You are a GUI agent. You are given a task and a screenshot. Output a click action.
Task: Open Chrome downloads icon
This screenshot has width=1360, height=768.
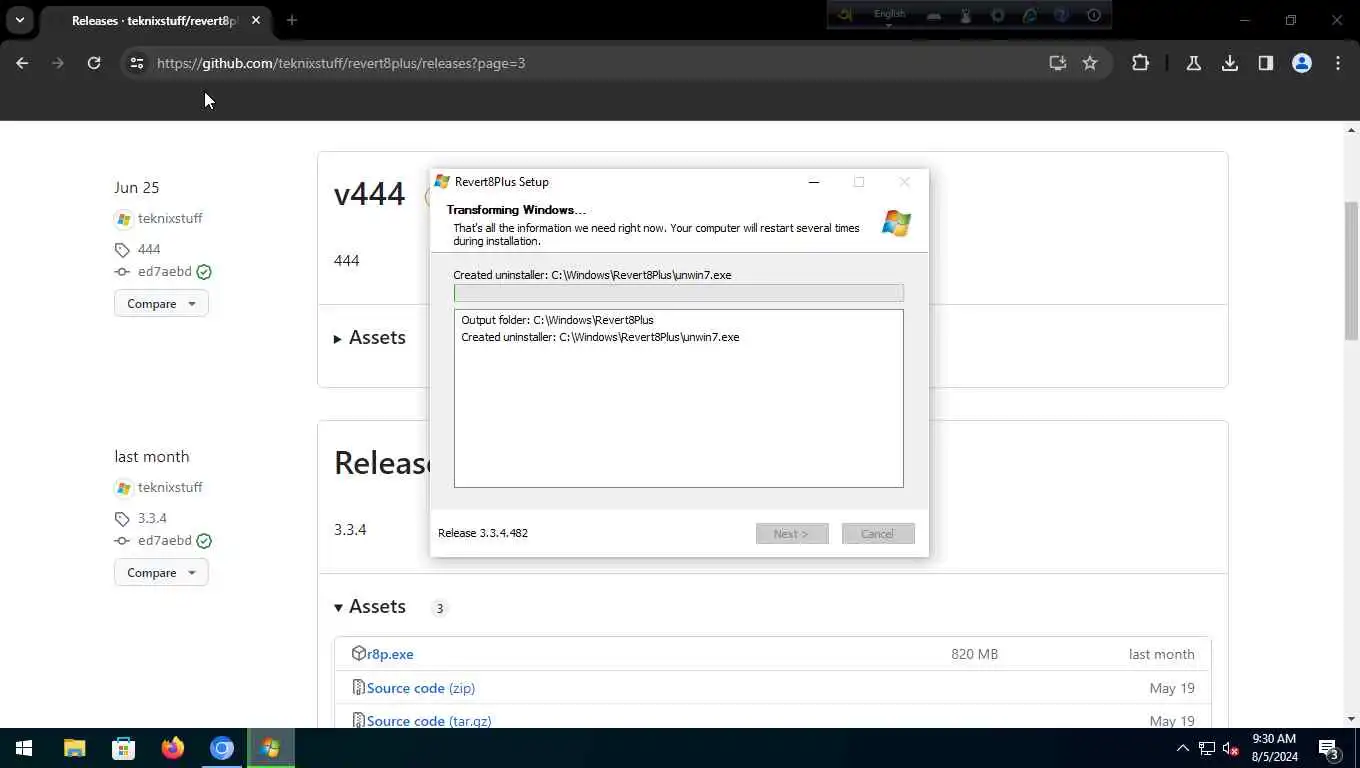tap(1230, 63)
